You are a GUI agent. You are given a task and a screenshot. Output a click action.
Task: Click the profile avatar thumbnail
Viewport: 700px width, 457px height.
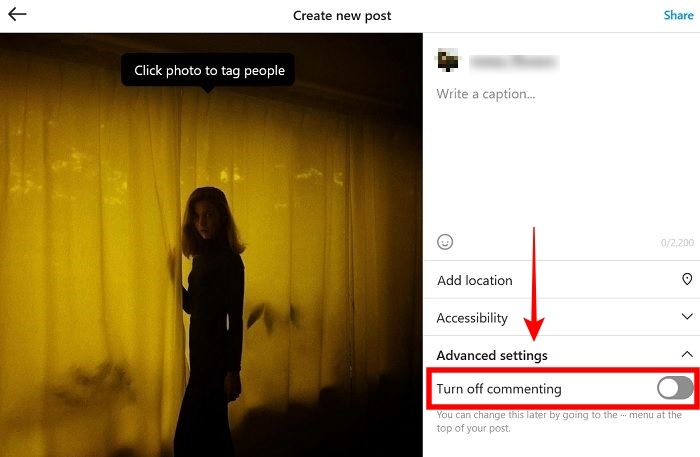click(448, 61)
